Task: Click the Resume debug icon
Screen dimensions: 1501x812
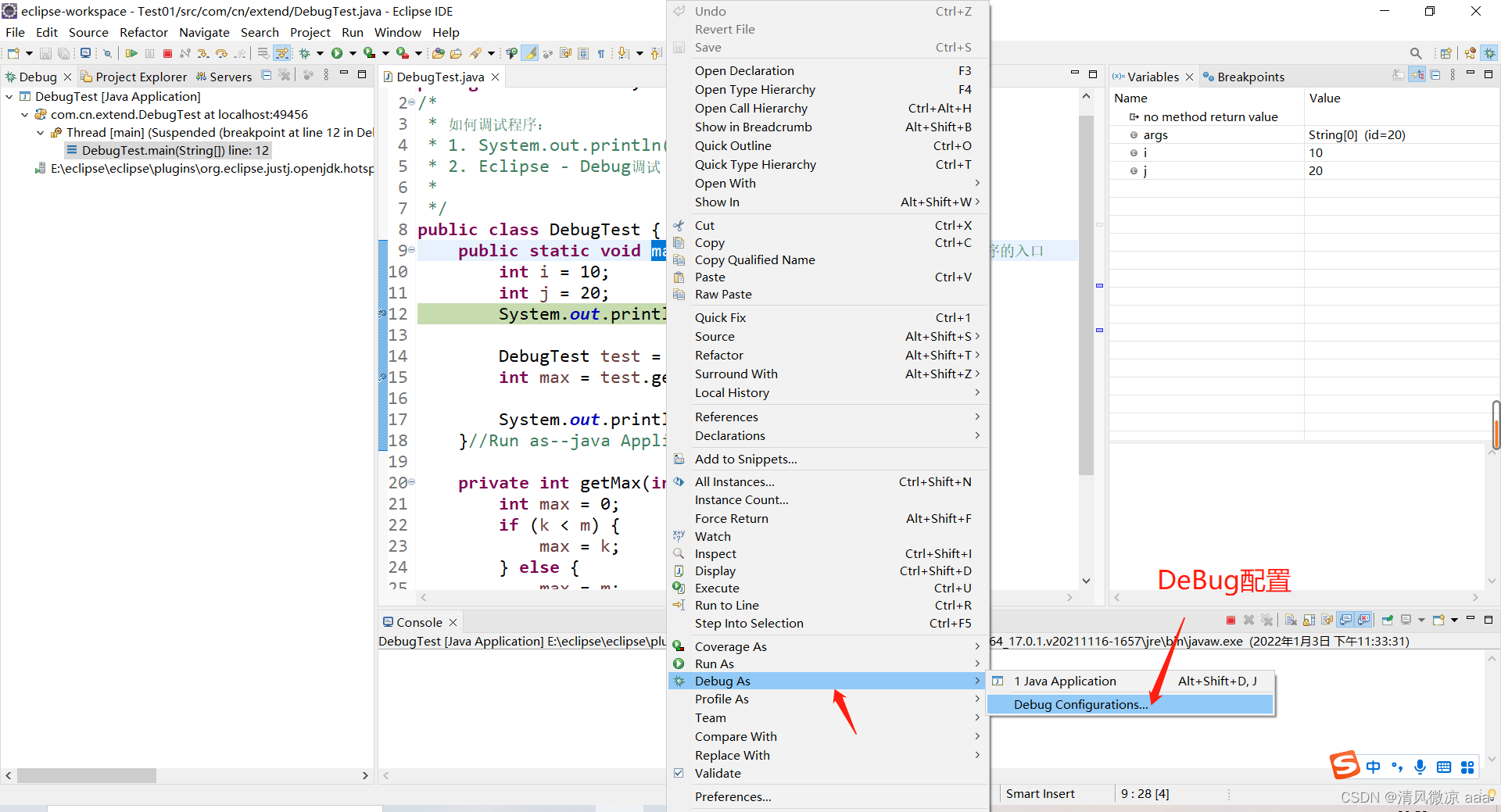Action: pyautogui.click(x=132, y=53)
